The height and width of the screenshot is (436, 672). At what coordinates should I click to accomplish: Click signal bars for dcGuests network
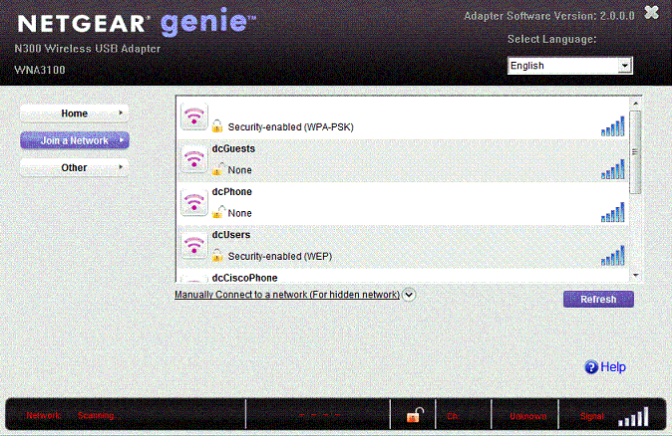tap(612, 169)
